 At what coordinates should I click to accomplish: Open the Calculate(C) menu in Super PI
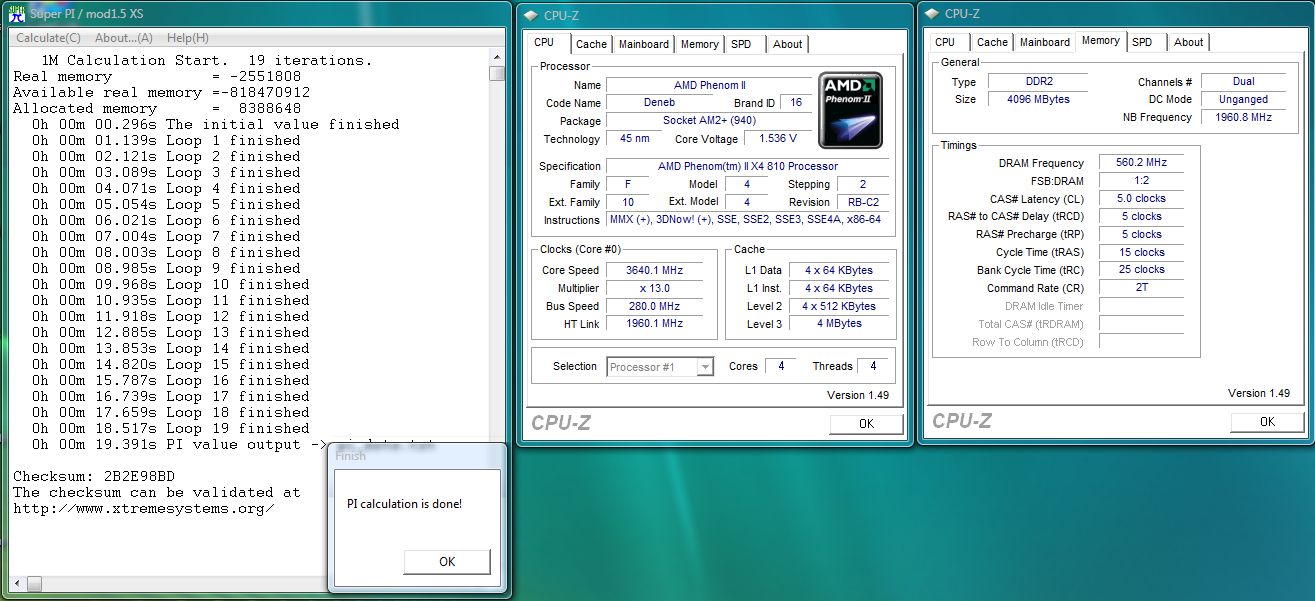click(x=49, y=38)
